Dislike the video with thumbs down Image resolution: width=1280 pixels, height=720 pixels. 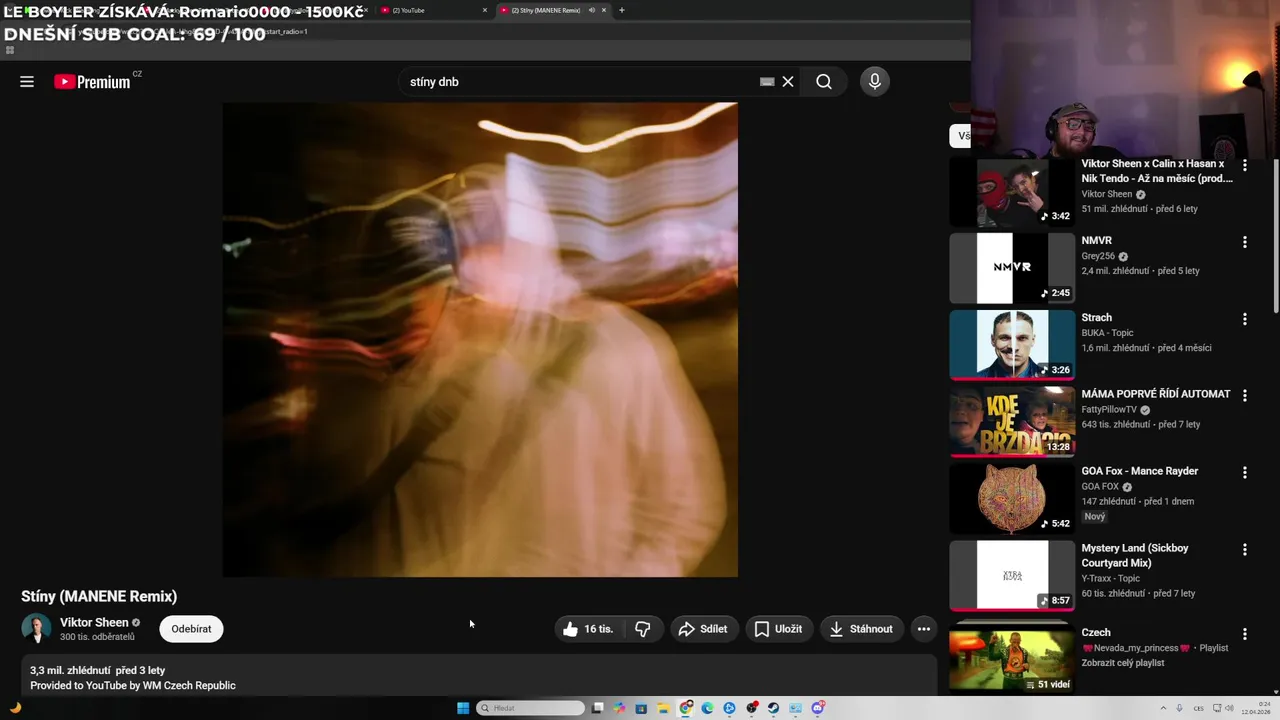pyautogui.click(x=643, y=629)
